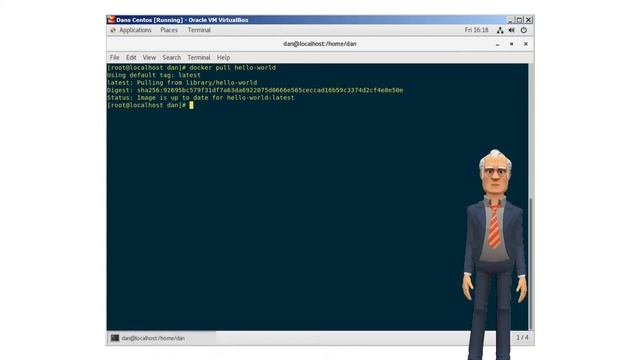Open the network connection icon
This screenshot has width=640, height=360.
point(500,30)
